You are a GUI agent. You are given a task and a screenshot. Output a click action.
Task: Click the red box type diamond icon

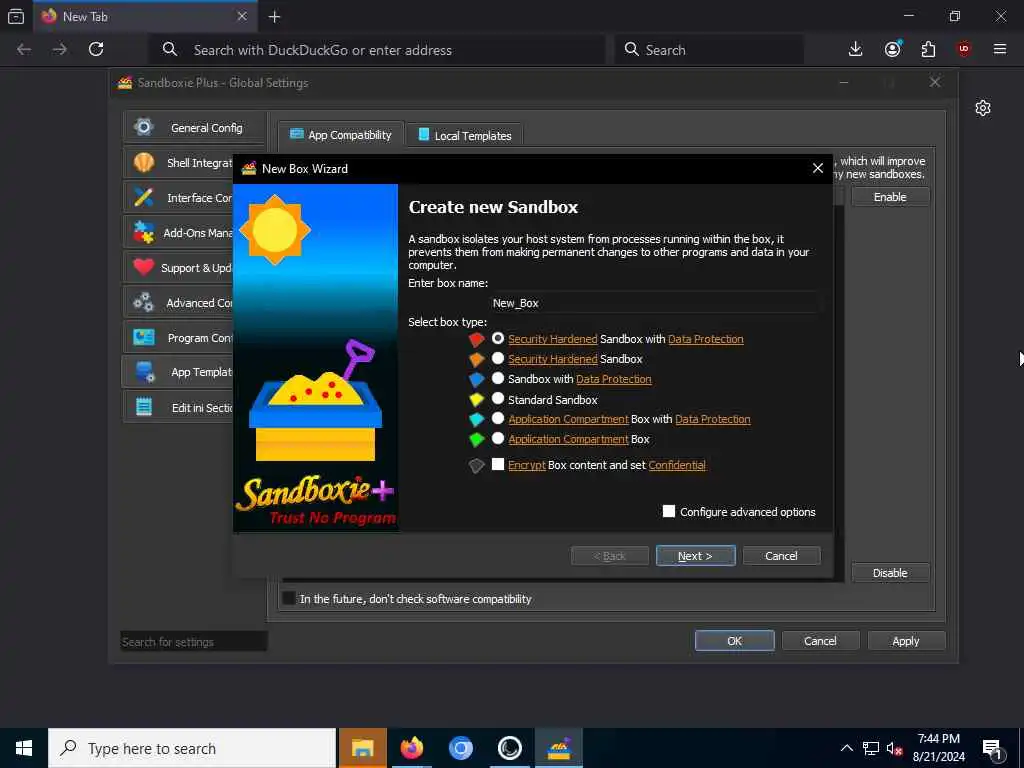tap(477, 339)
